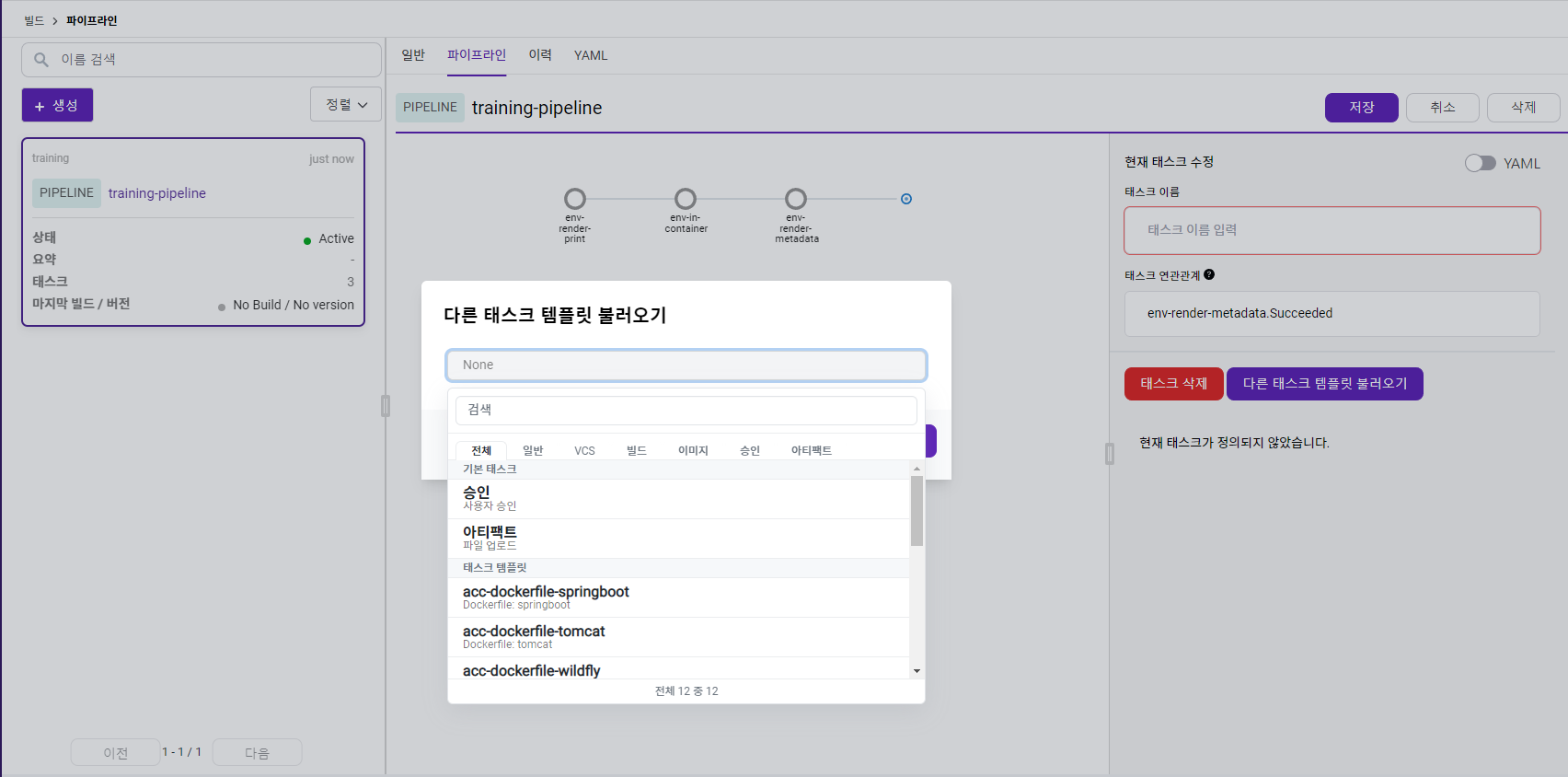Viewport: 1568px width, 777px height.
Task: Choose the acc-dockerfile-wildfly template
Action: pos(679,668)
